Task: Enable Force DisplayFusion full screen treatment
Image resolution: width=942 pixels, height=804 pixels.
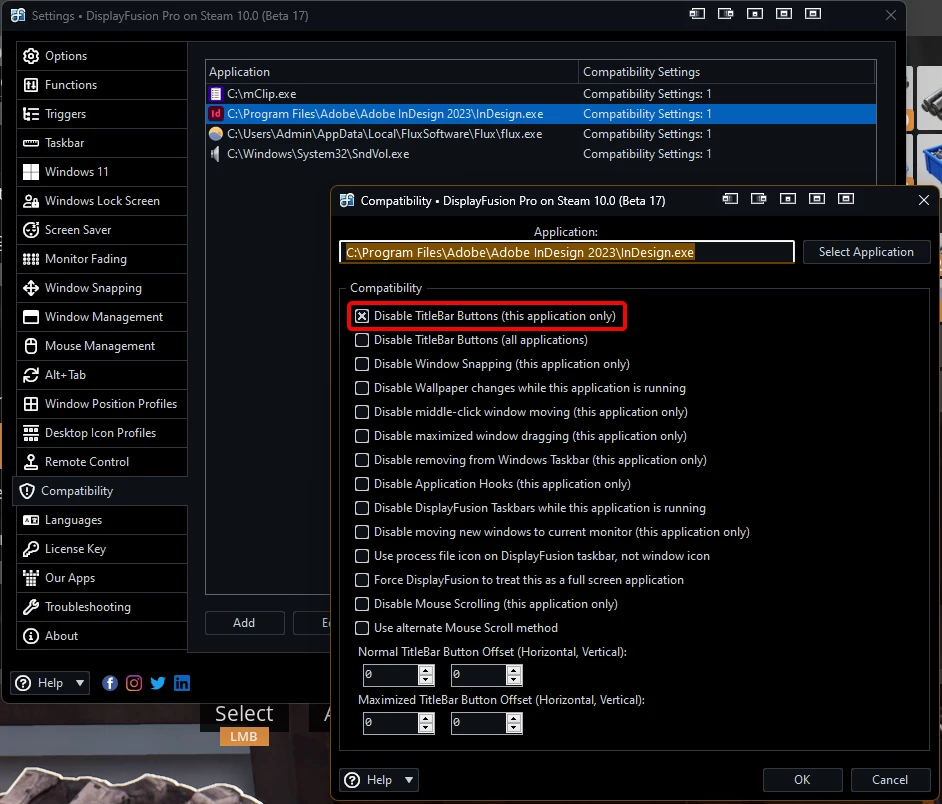Action: (362, 580)
